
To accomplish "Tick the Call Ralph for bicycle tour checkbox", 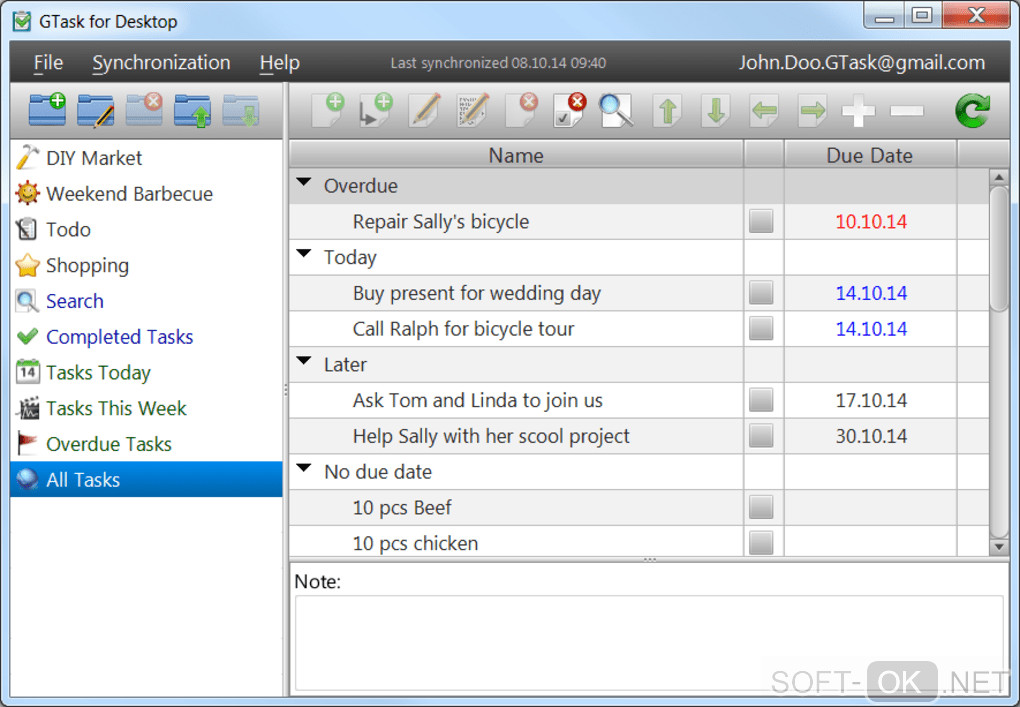I will [761, 328].
